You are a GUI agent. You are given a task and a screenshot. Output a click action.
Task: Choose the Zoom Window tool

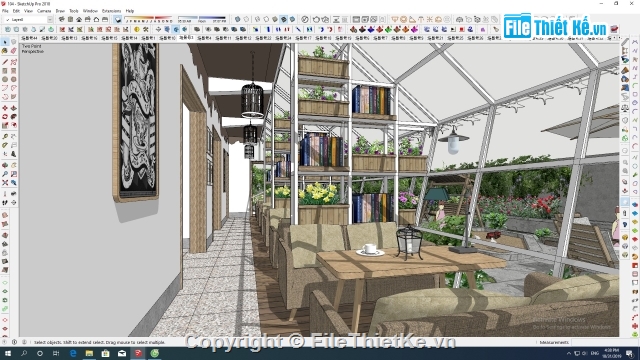click(x=13, y=174)
